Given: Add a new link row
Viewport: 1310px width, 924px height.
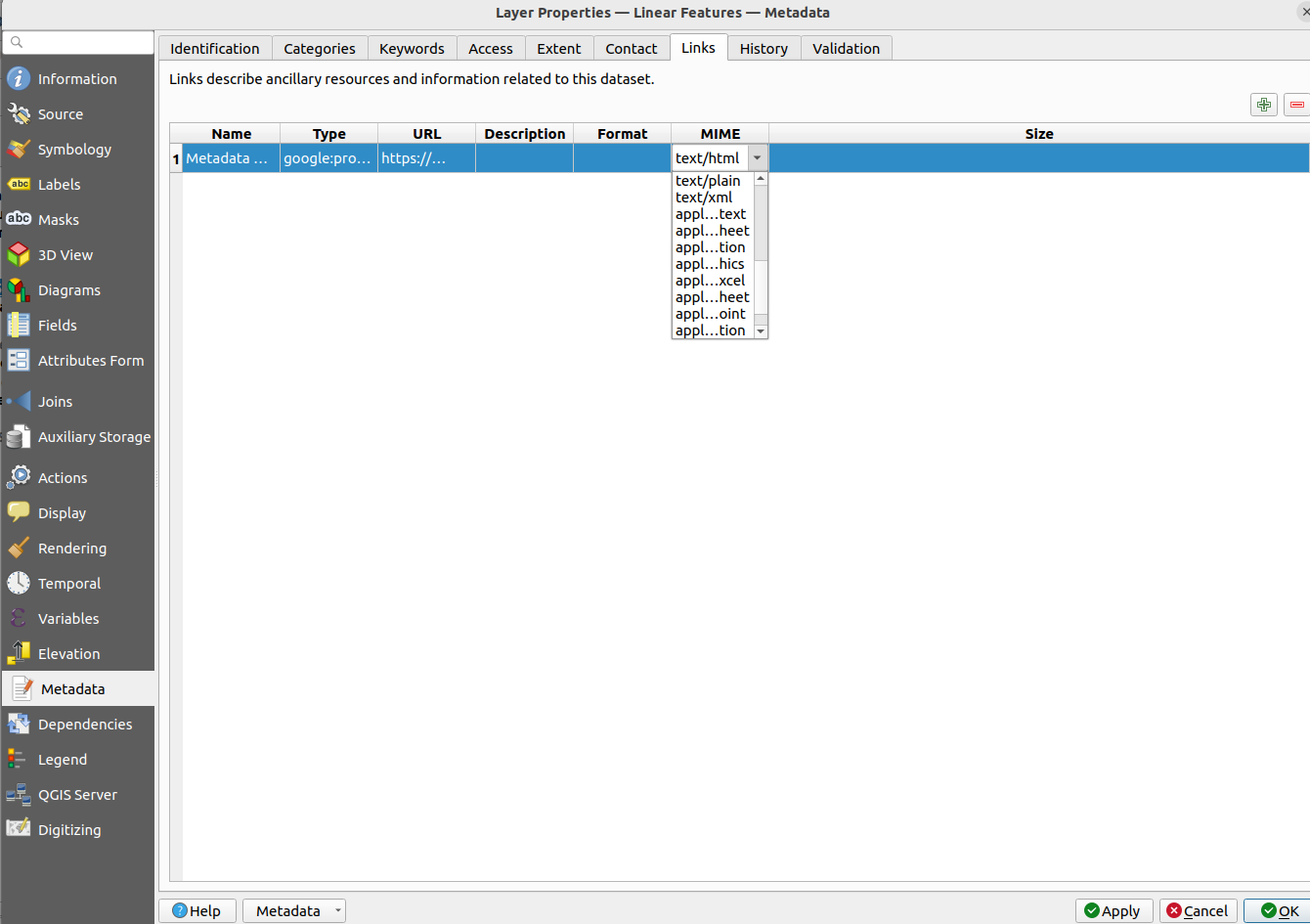Looking at the screenshot, I should 1264,104.
